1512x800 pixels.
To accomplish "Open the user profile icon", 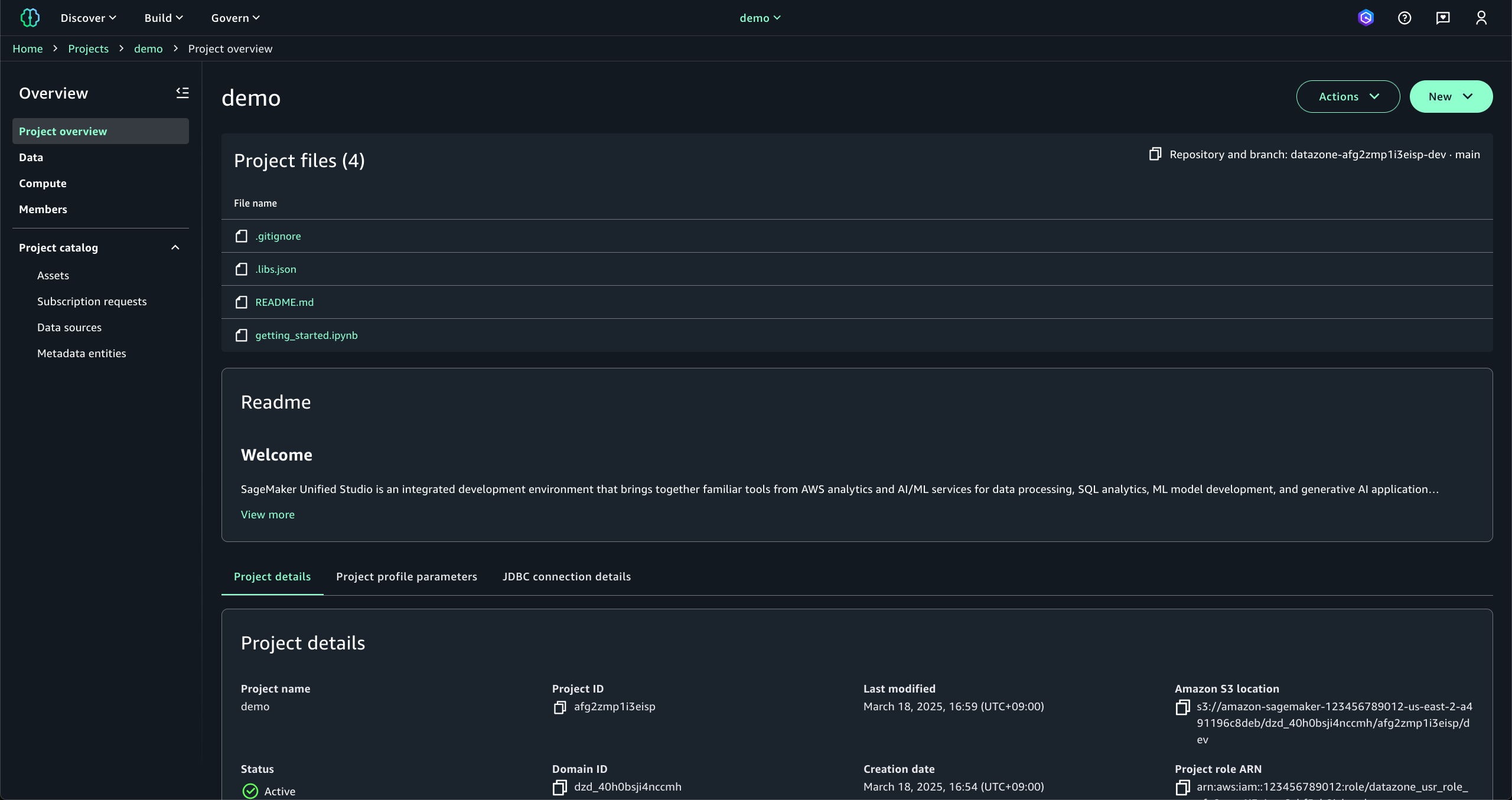I will pyautogui.click(x=1481, y=18).
